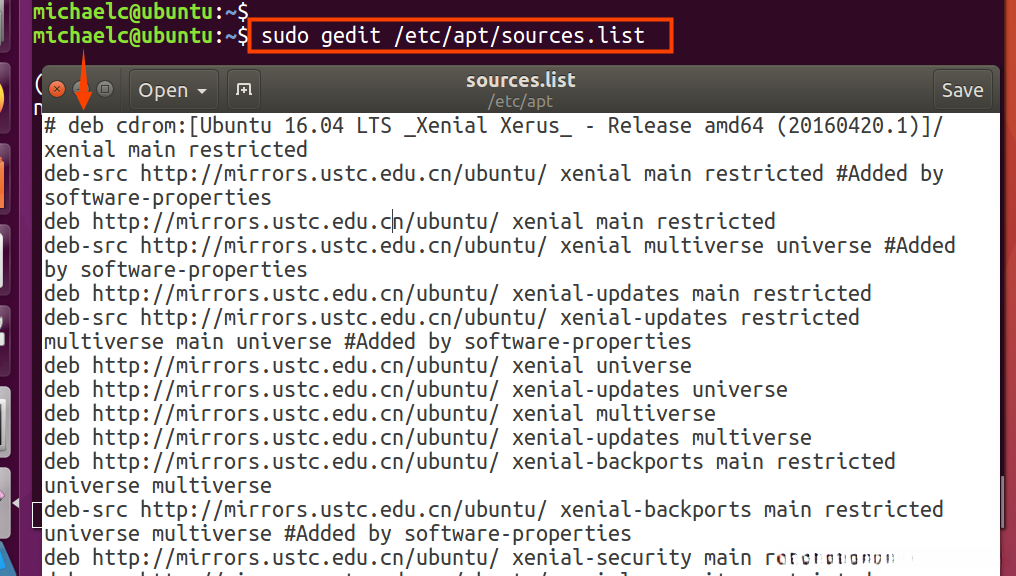Click the new document icon in gedit
The width and height of the screenshot is (1016, 576).
coord(244,90)
